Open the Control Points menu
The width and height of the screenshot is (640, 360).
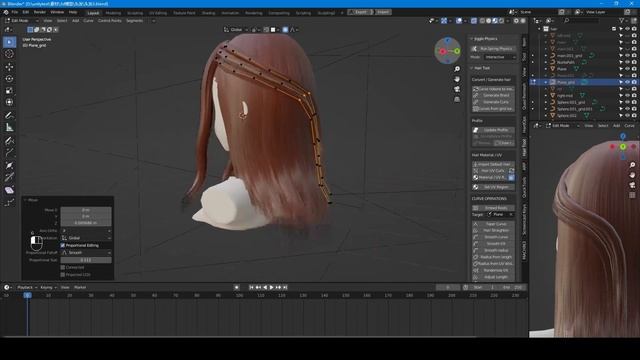110,20
